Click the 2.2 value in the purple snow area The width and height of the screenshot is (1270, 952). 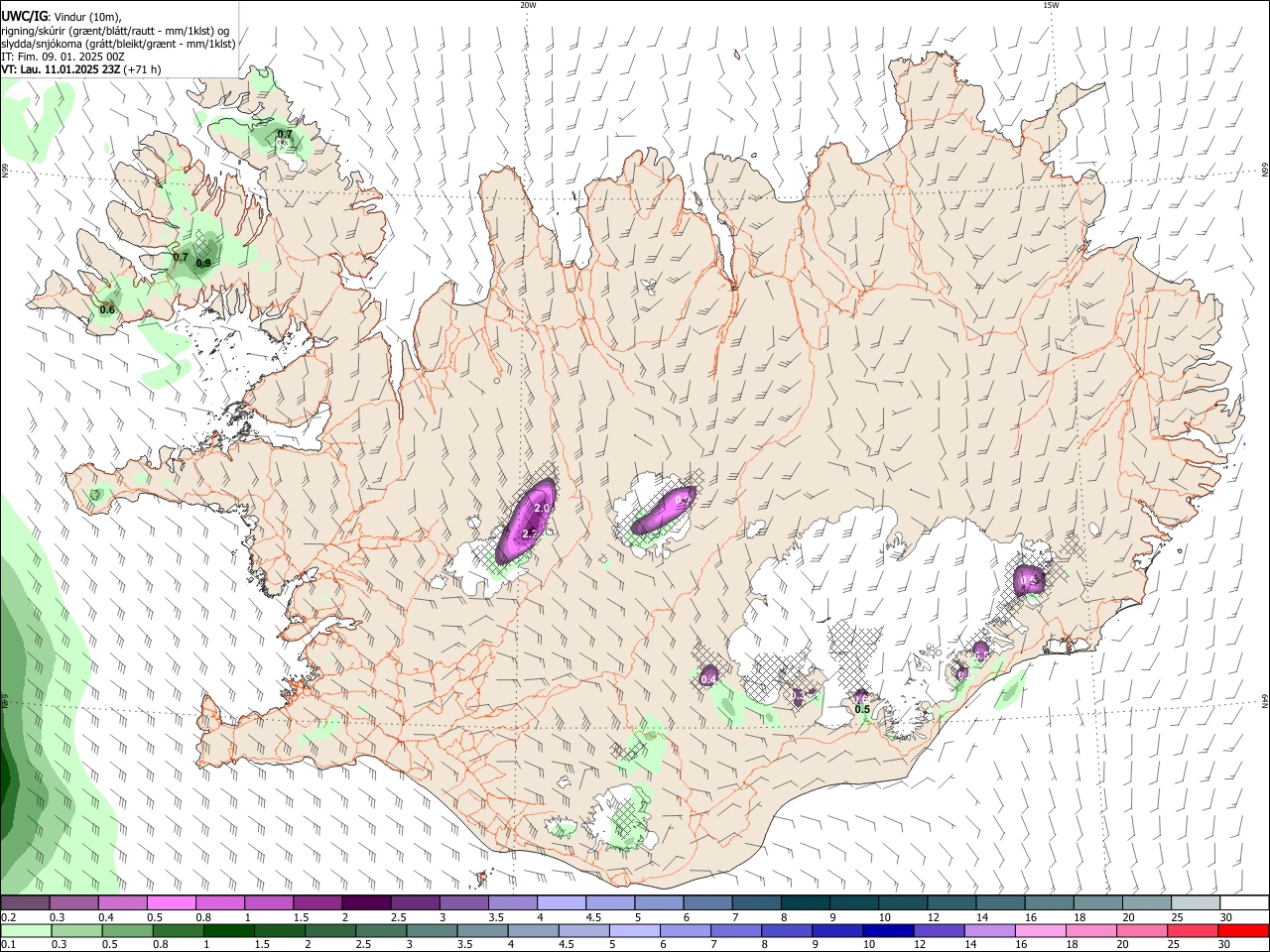(530, 533)
